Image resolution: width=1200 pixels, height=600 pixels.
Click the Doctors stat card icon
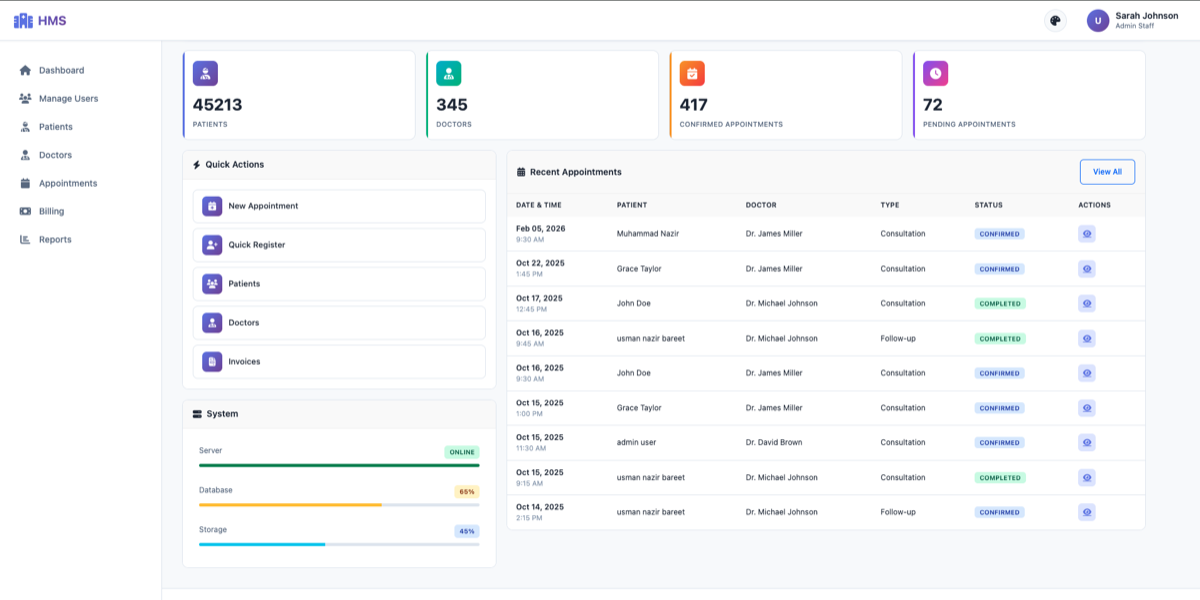[447, 72]
